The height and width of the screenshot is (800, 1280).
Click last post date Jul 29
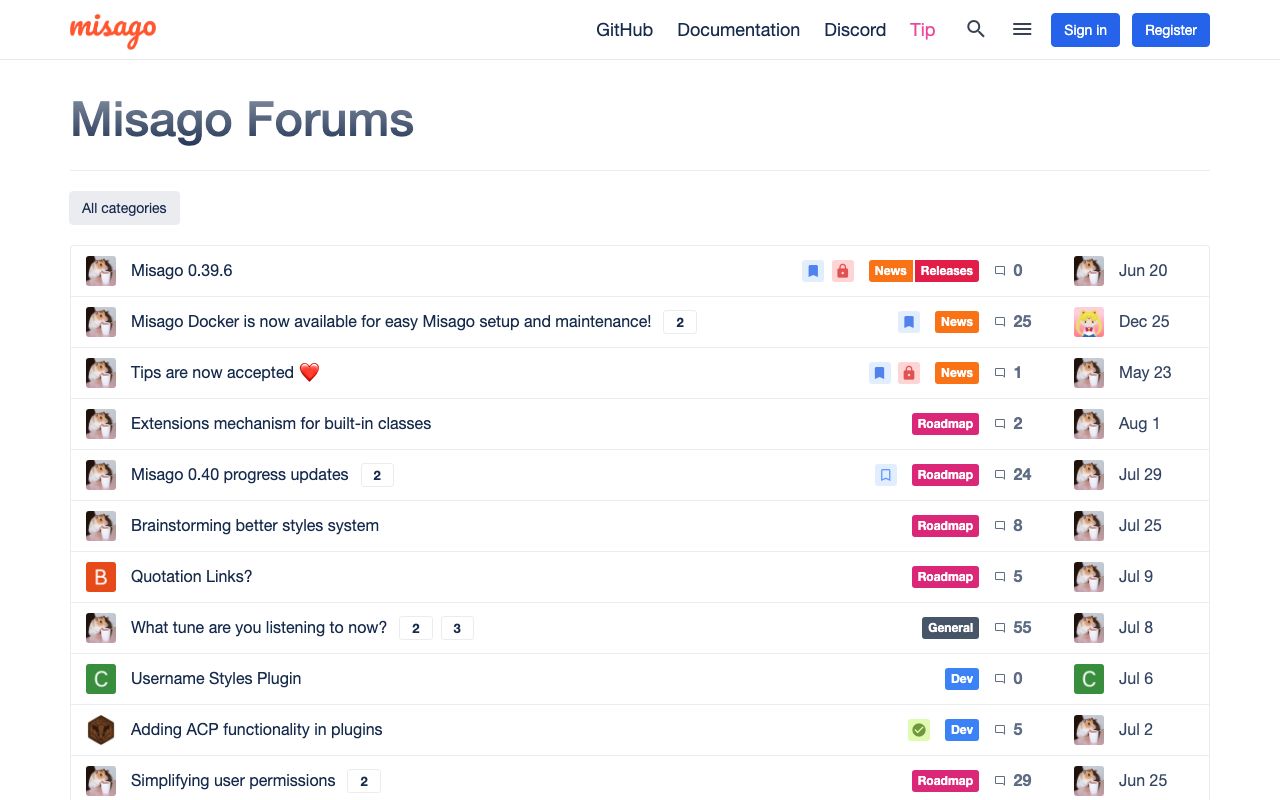(1140, 475)
